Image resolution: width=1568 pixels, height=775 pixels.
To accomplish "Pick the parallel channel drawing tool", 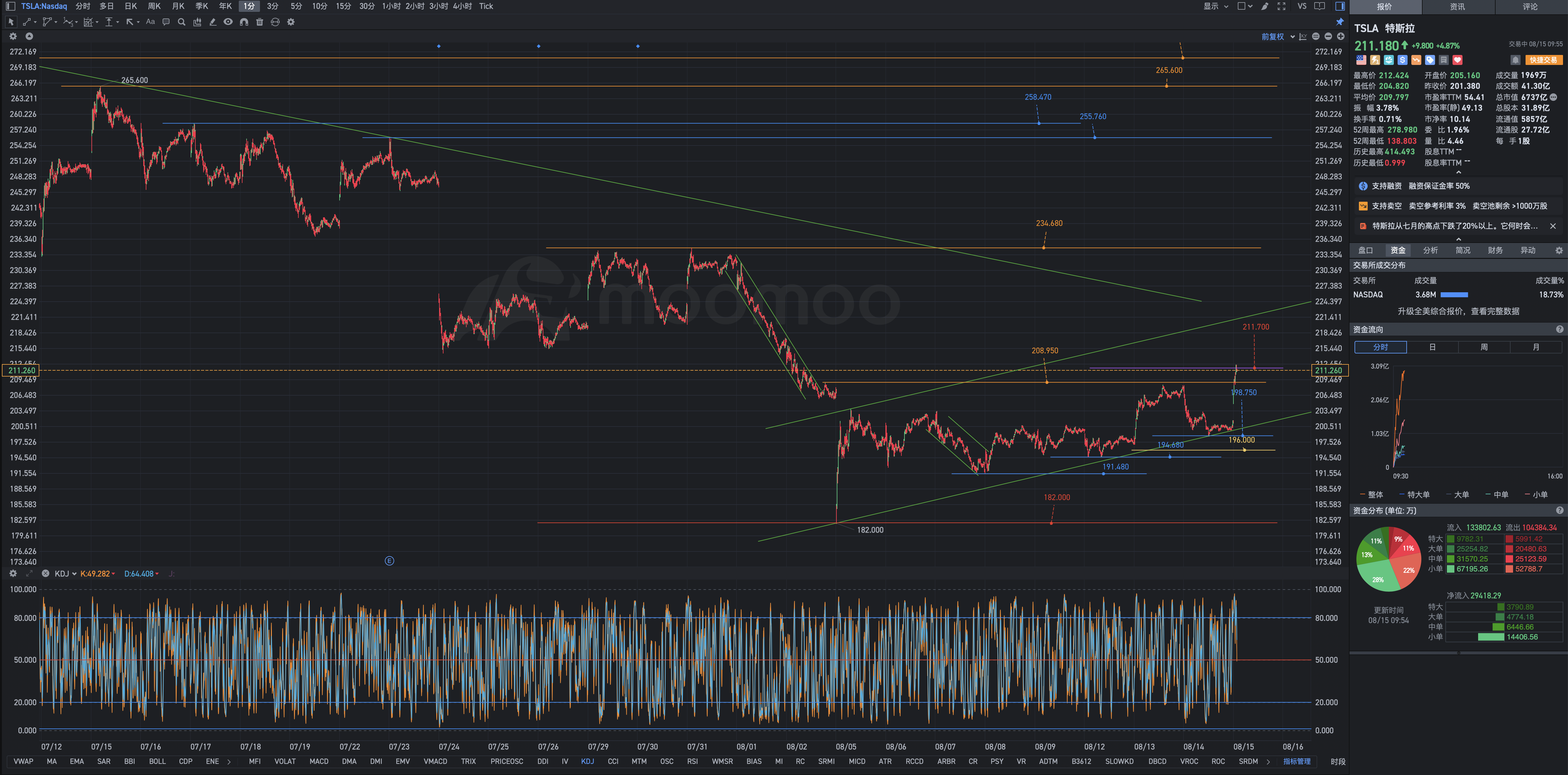I will 47,22.
